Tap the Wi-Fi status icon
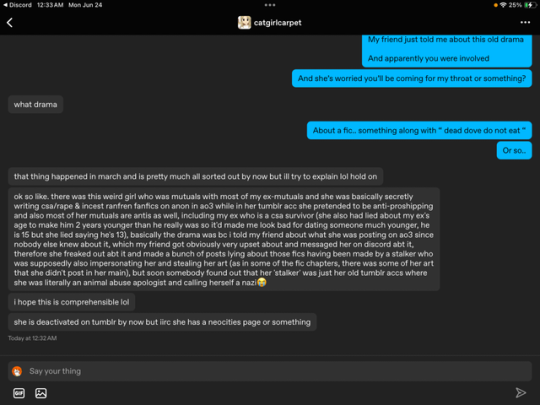540x405 pixels. [x=503, y=5]
